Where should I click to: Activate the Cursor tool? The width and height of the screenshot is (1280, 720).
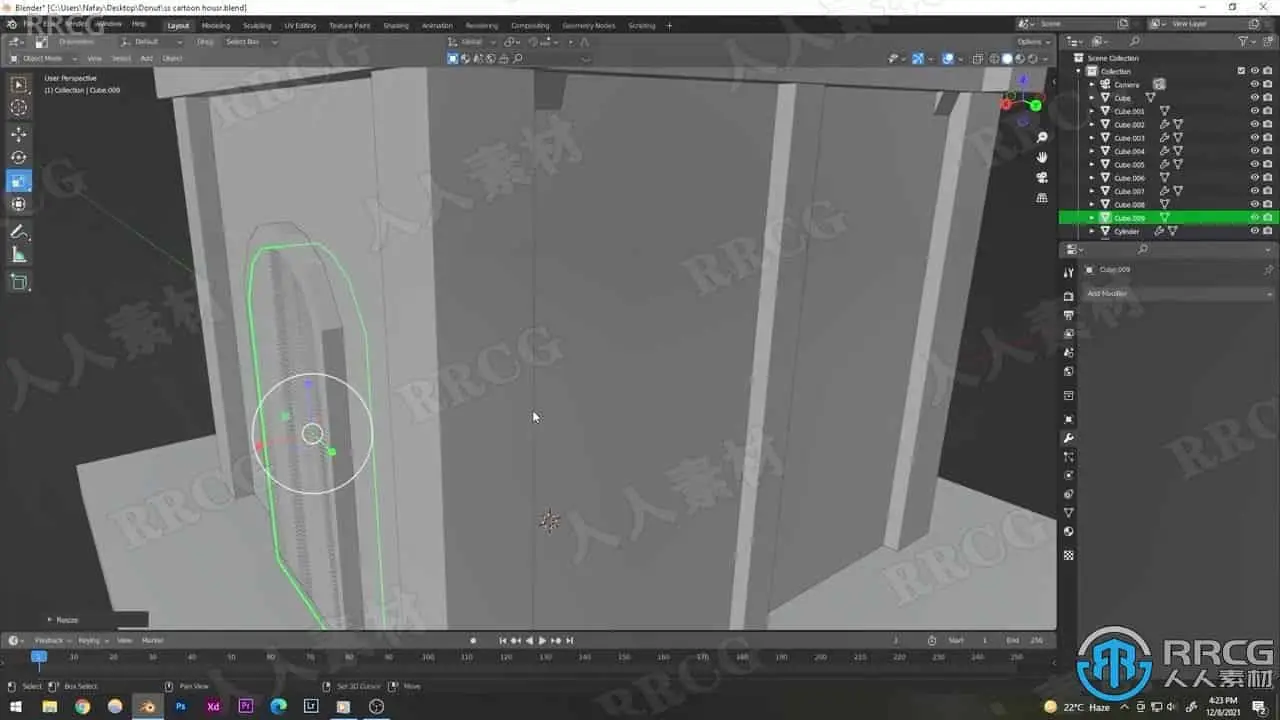click(19, 107)
